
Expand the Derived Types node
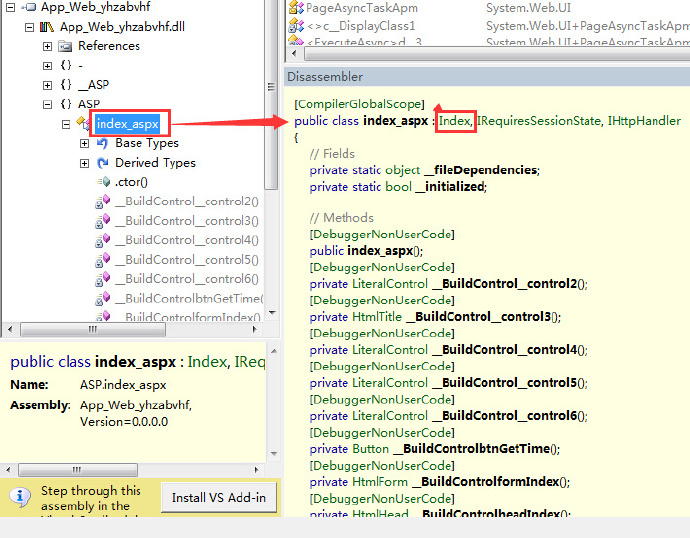(84, 163)
